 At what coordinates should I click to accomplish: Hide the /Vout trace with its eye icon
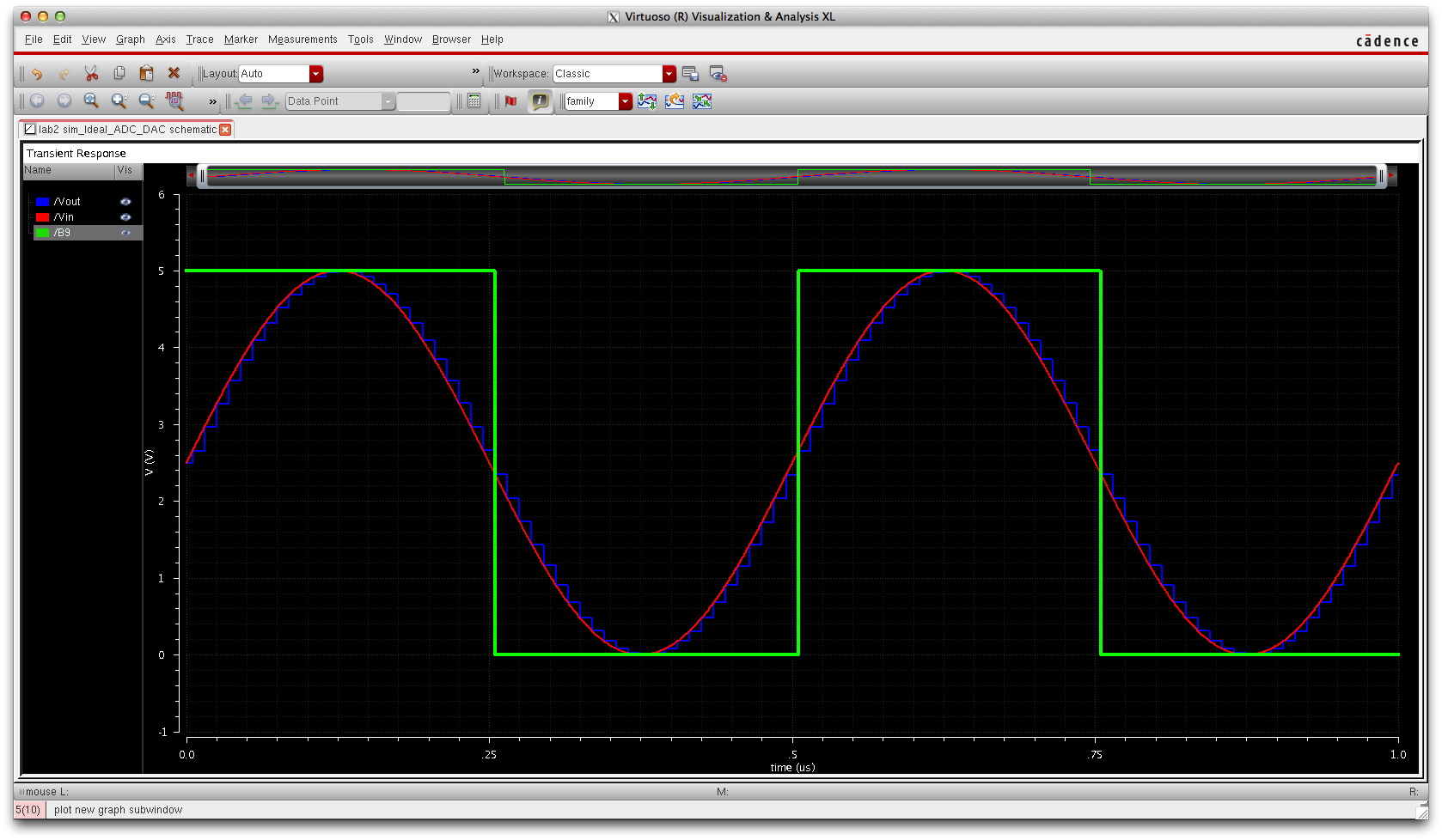pyautogui.click(x=125, y=202)
